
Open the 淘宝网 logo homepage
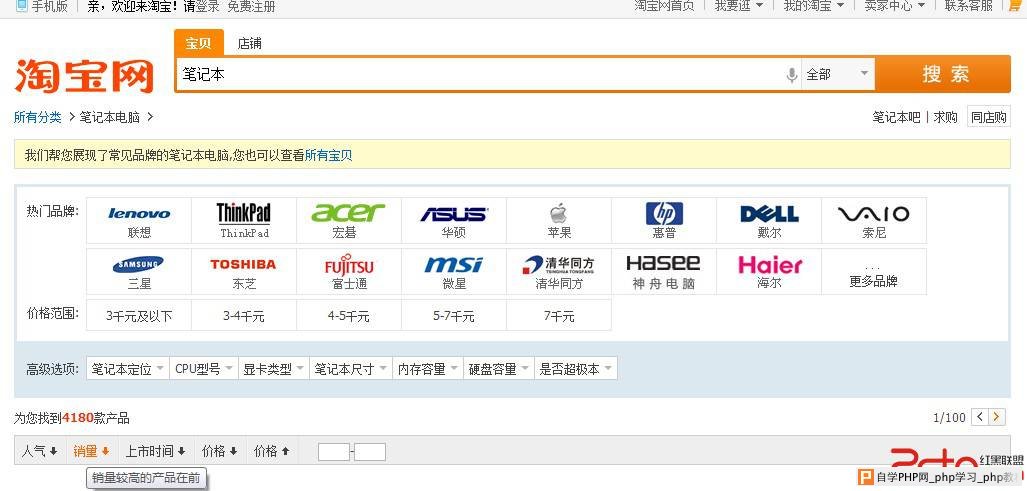point(84,75)
